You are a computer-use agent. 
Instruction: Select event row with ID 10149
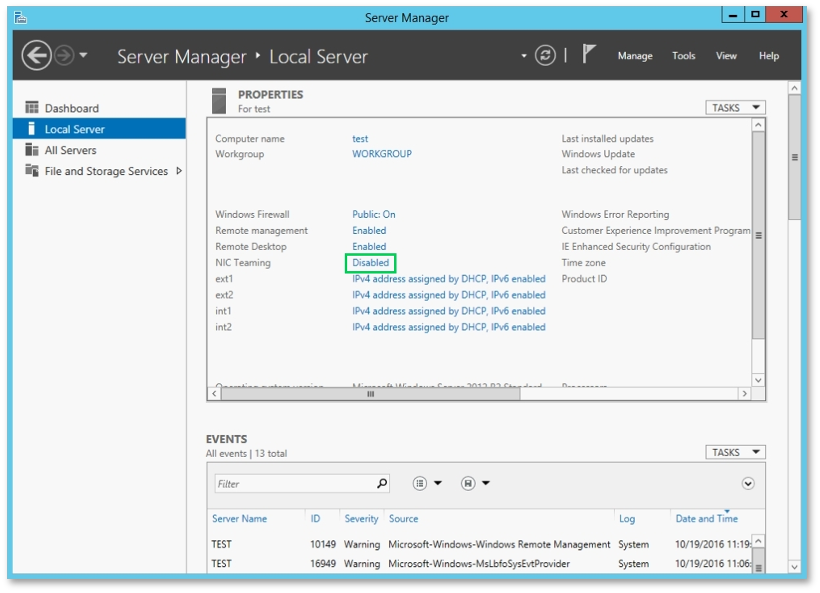(480, 544)
